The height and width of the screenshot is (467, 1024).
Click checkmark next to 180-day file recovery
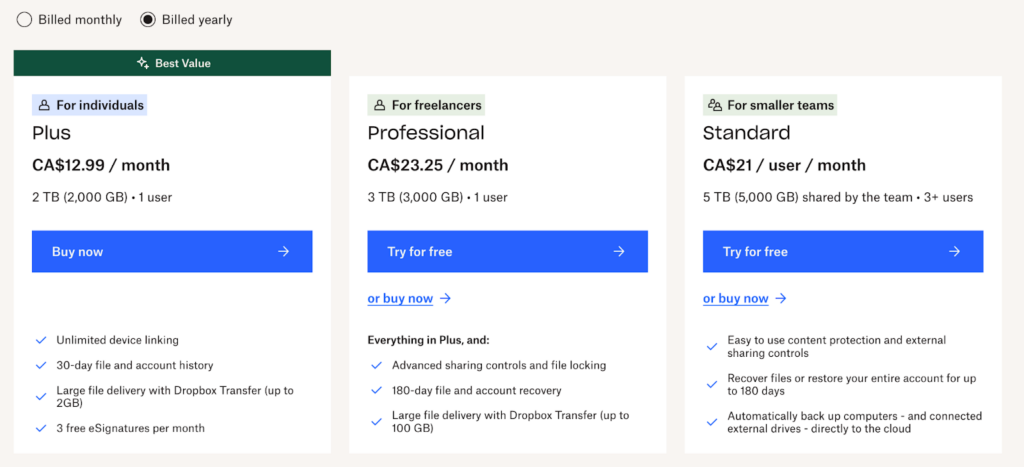(x=377, y=391)
